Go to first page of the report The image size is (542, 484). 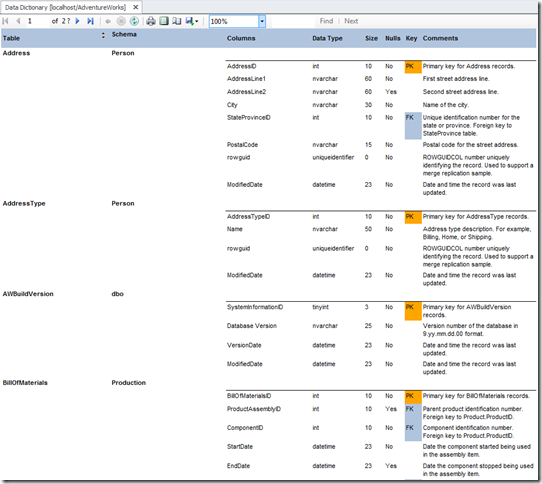click(x=5, y=21)
